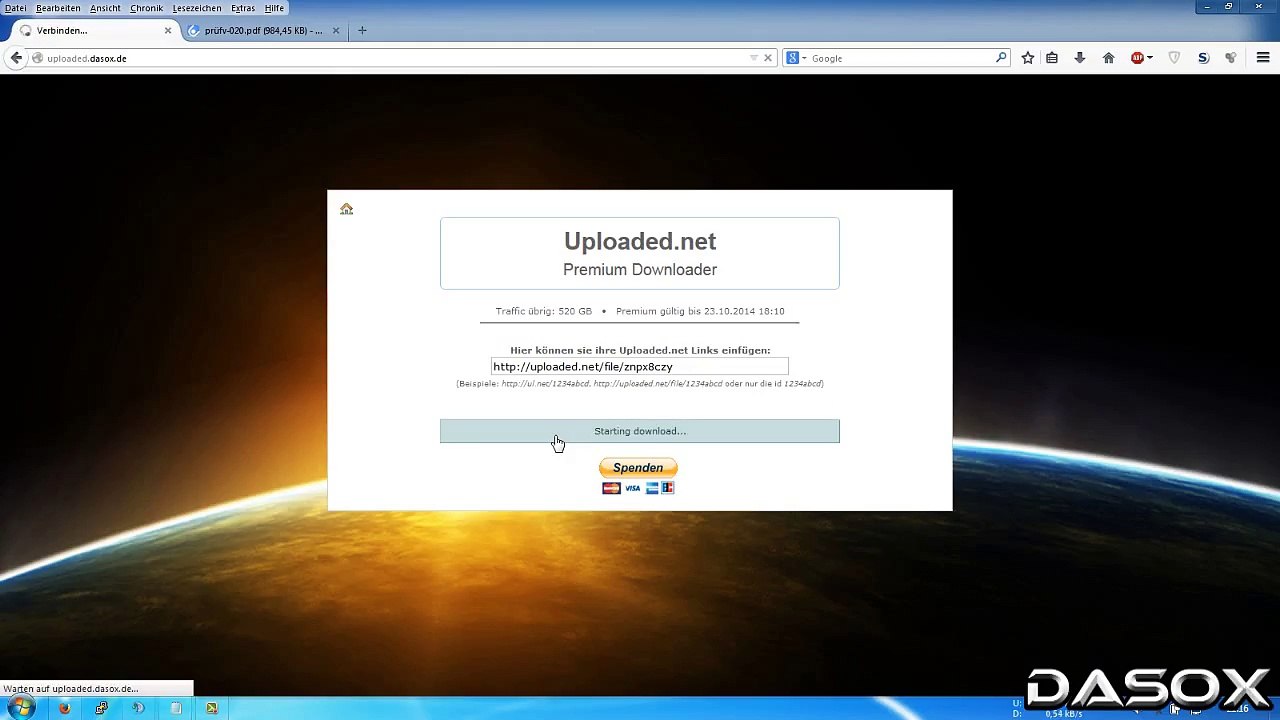Screen dimensions: 1280x720
Task: Click the two-computers network taskbar icon
Action: [101, 708]
